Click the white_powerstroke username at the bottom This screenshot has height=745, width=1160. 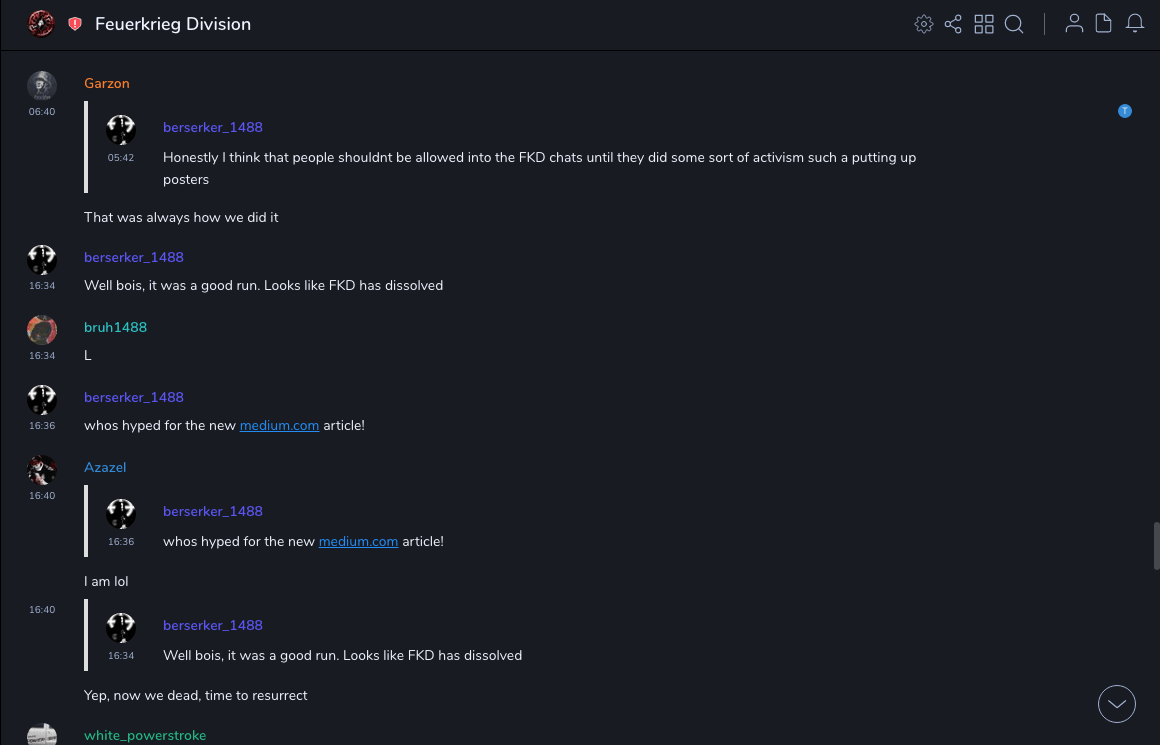coord(145,736)
